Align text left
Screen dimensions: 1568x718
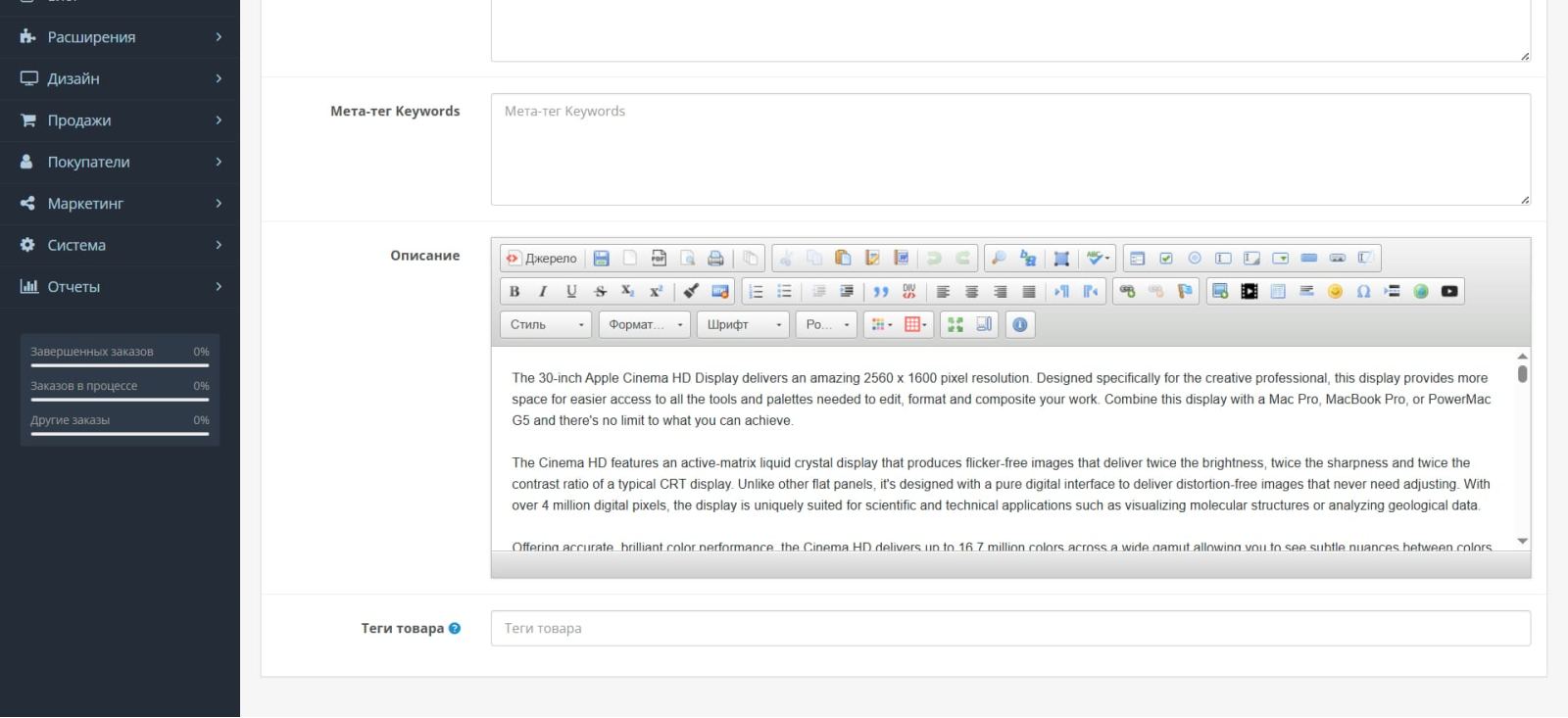click(943, 292)
